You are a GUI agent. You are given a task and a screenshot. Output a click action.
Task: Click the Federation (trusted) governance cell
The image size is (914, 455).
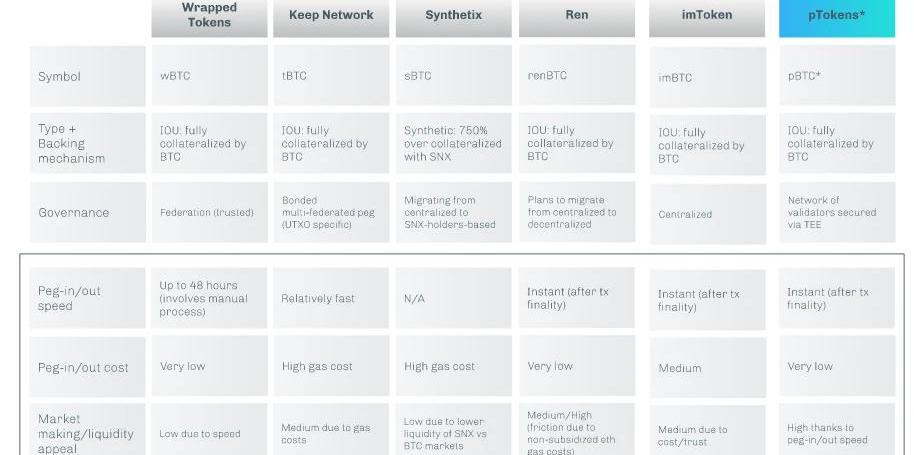[209, 212]
